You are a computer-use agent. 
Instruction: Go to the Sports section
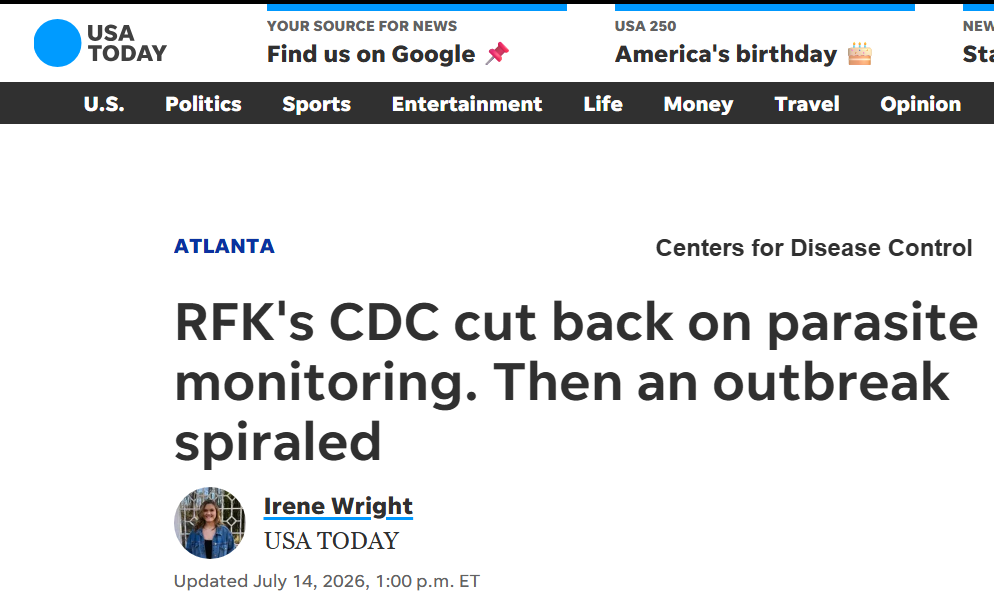[x=316, y=104]
